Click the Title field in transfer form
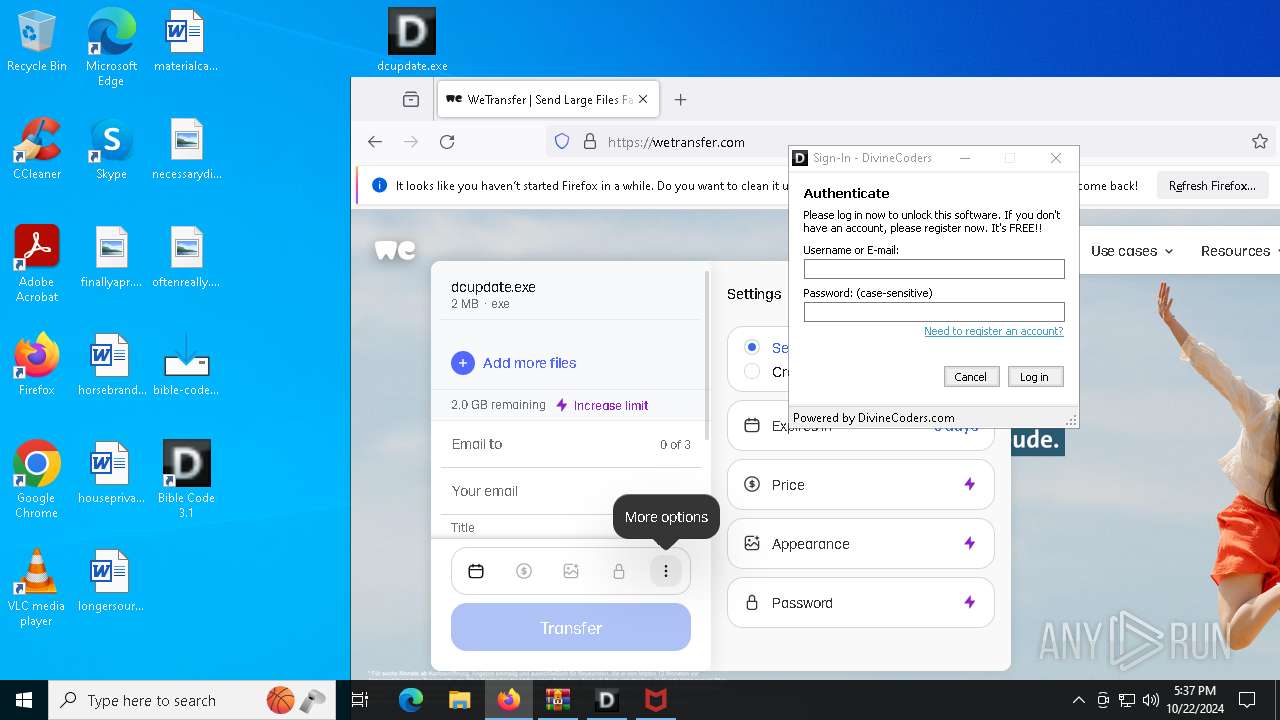This screenshot has width=1280, height=720. coord(571,527)
